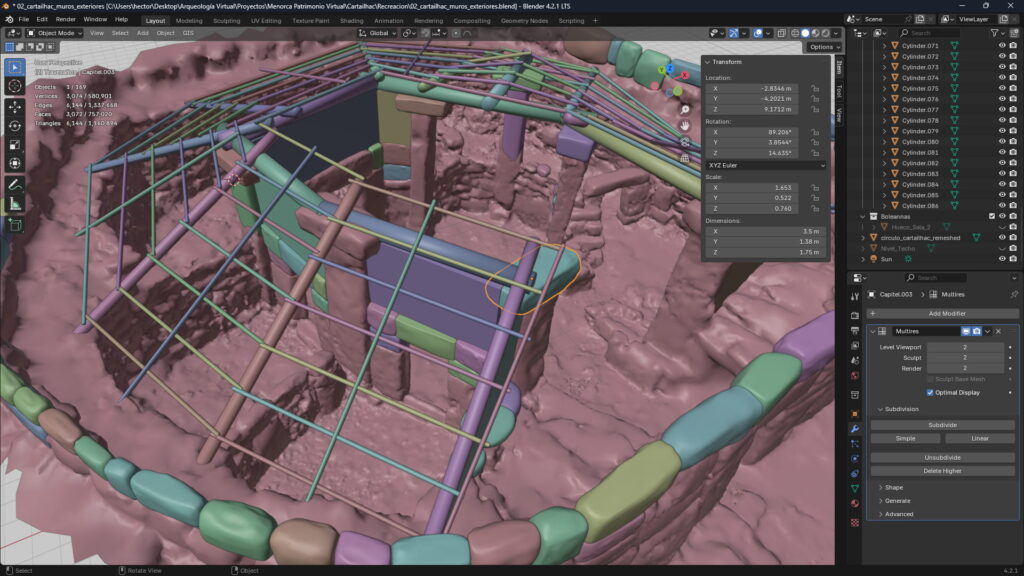Click the Level Viewport value slider
The width and height of the screenshot is (1024, 576).
click(x=965, y=347)
